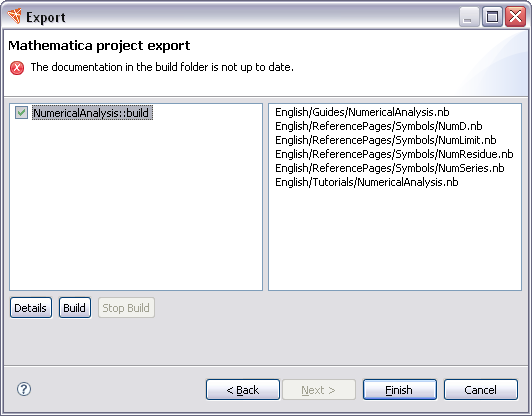Screen dimensions: 532x416
Task: Click the Mathematica Export title bar icon
Action: 14,16
